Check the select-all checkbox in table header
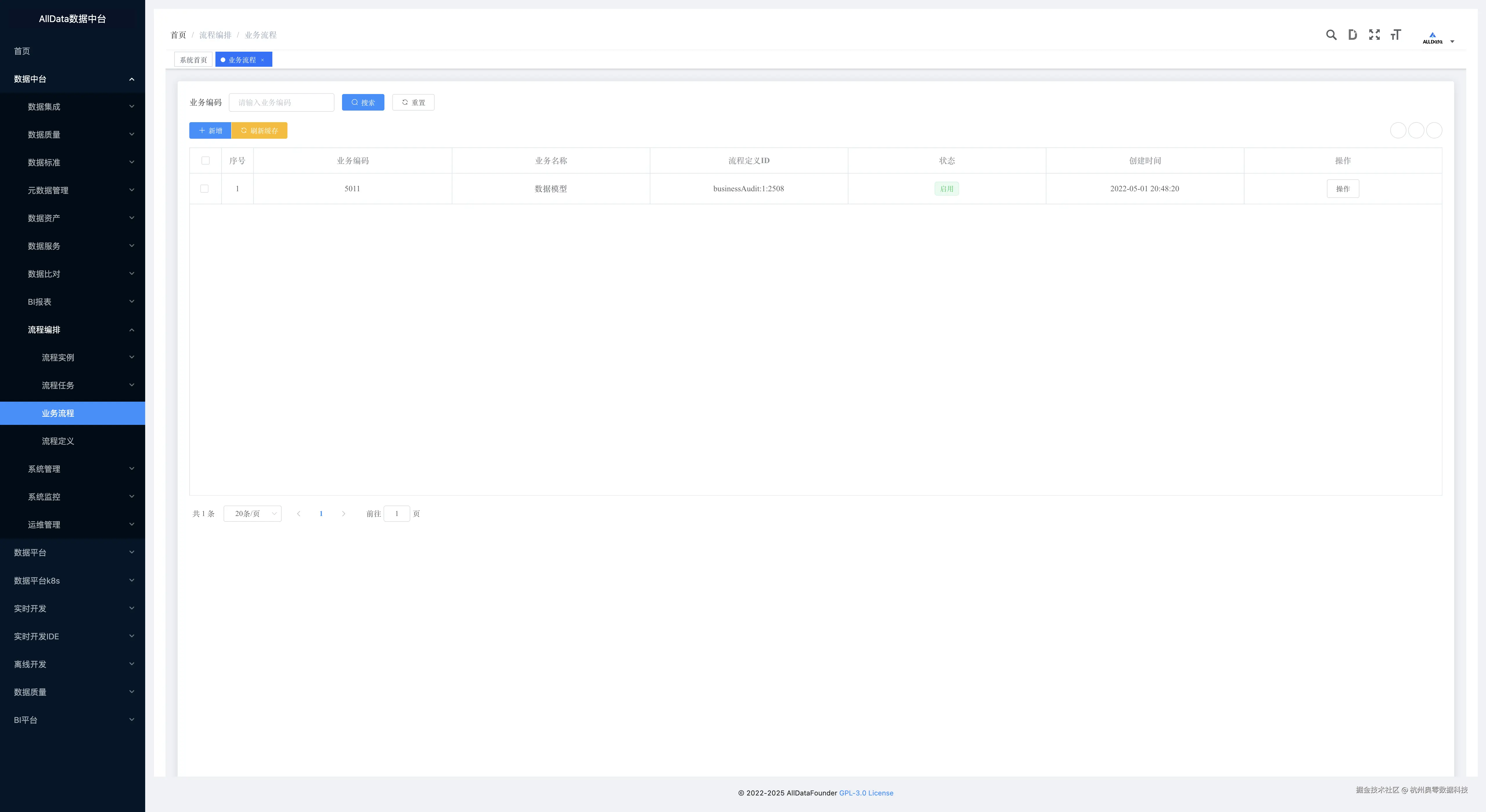The height and width of the screenshot is (812, 1486). point(205,161)
